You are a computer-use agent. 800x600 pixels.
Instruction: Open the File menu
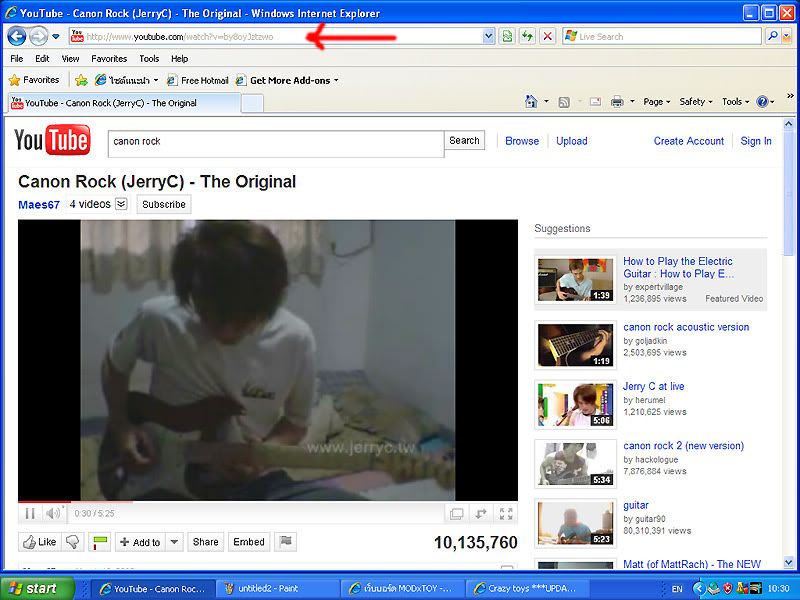point(17,59)
